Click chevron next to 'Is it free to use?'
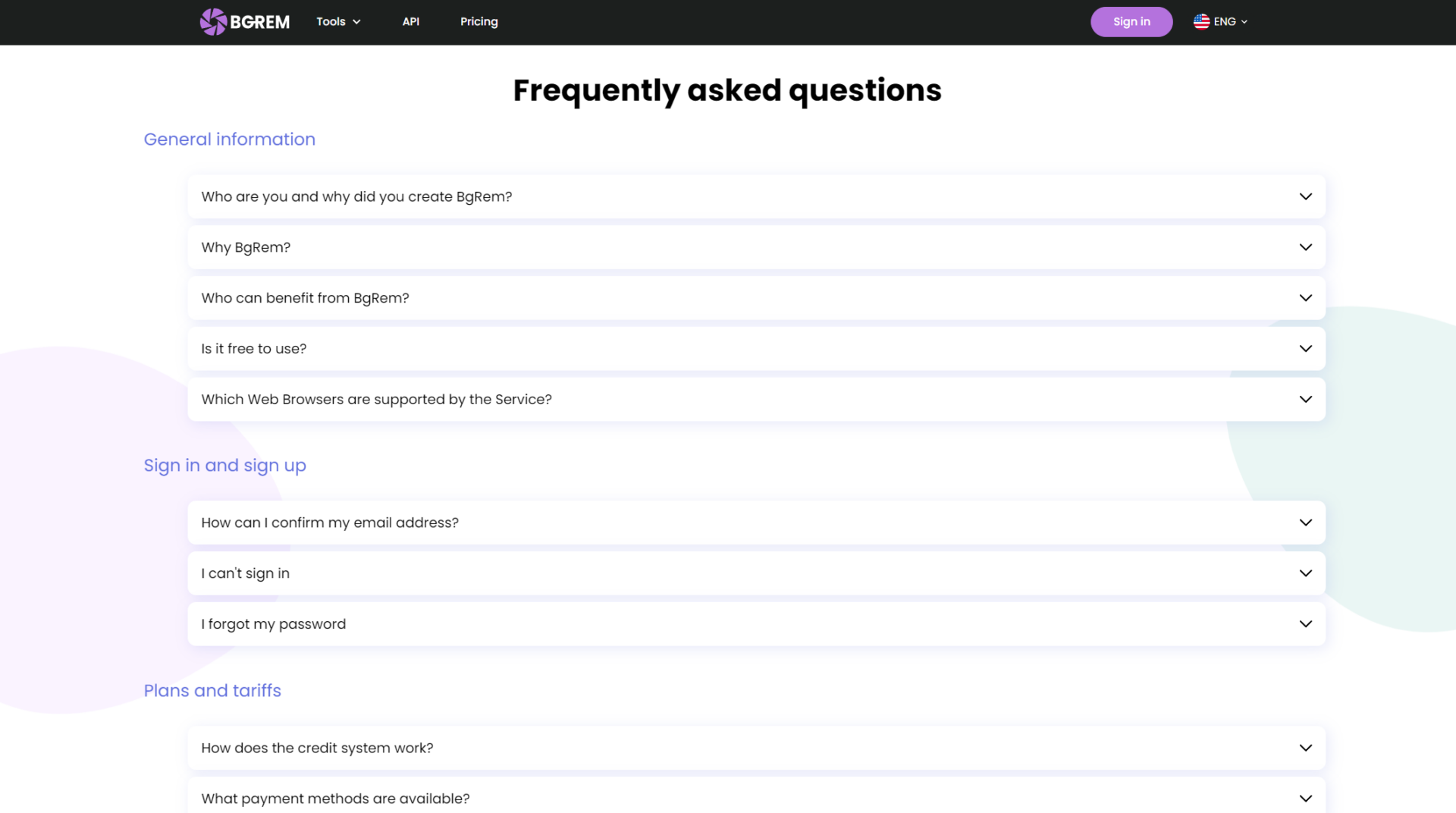This screenshot has height=813, width=1456. (1305, 349)
